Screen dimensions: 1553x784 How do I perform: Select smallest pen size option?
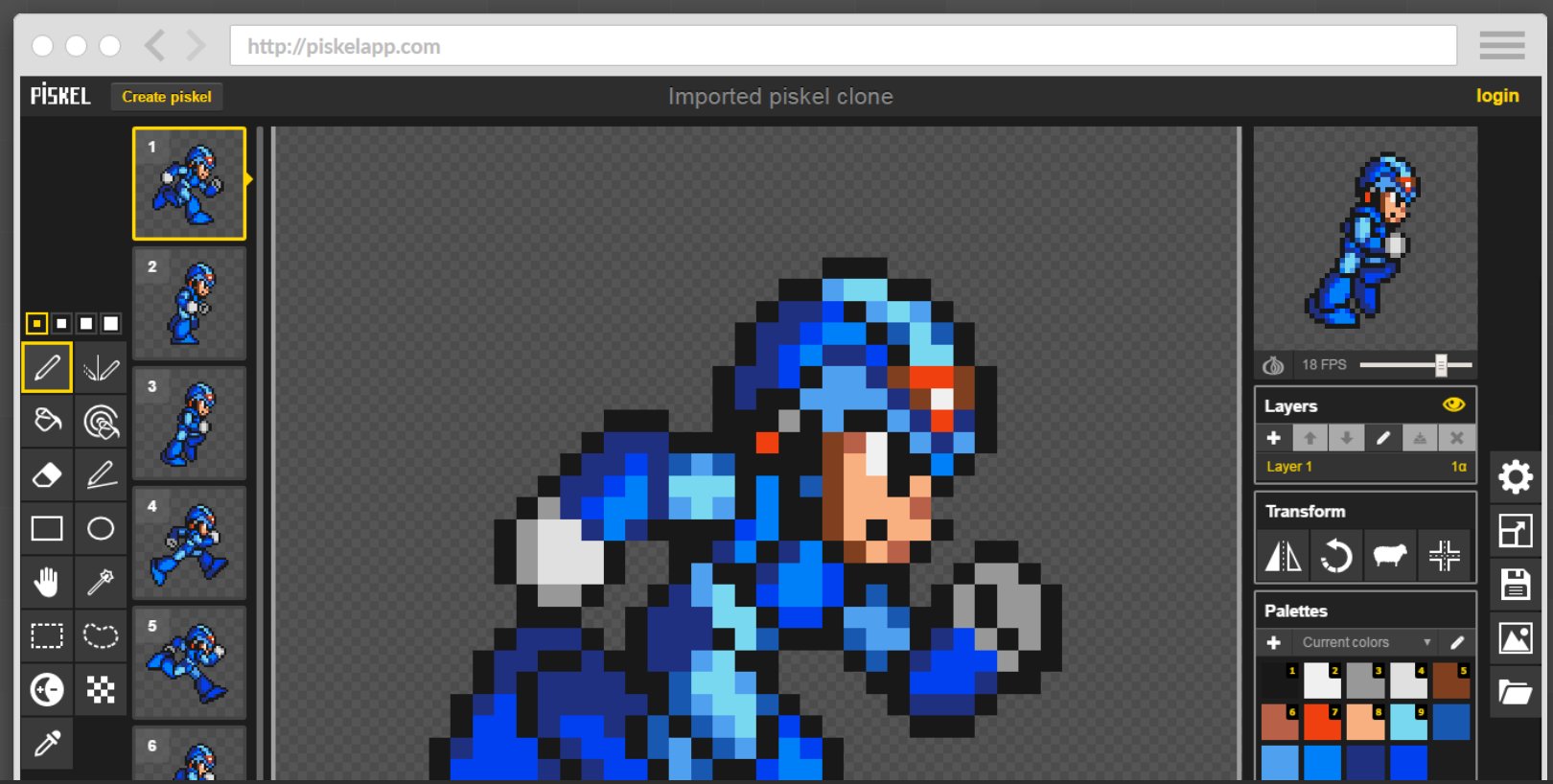coord(36,323)
